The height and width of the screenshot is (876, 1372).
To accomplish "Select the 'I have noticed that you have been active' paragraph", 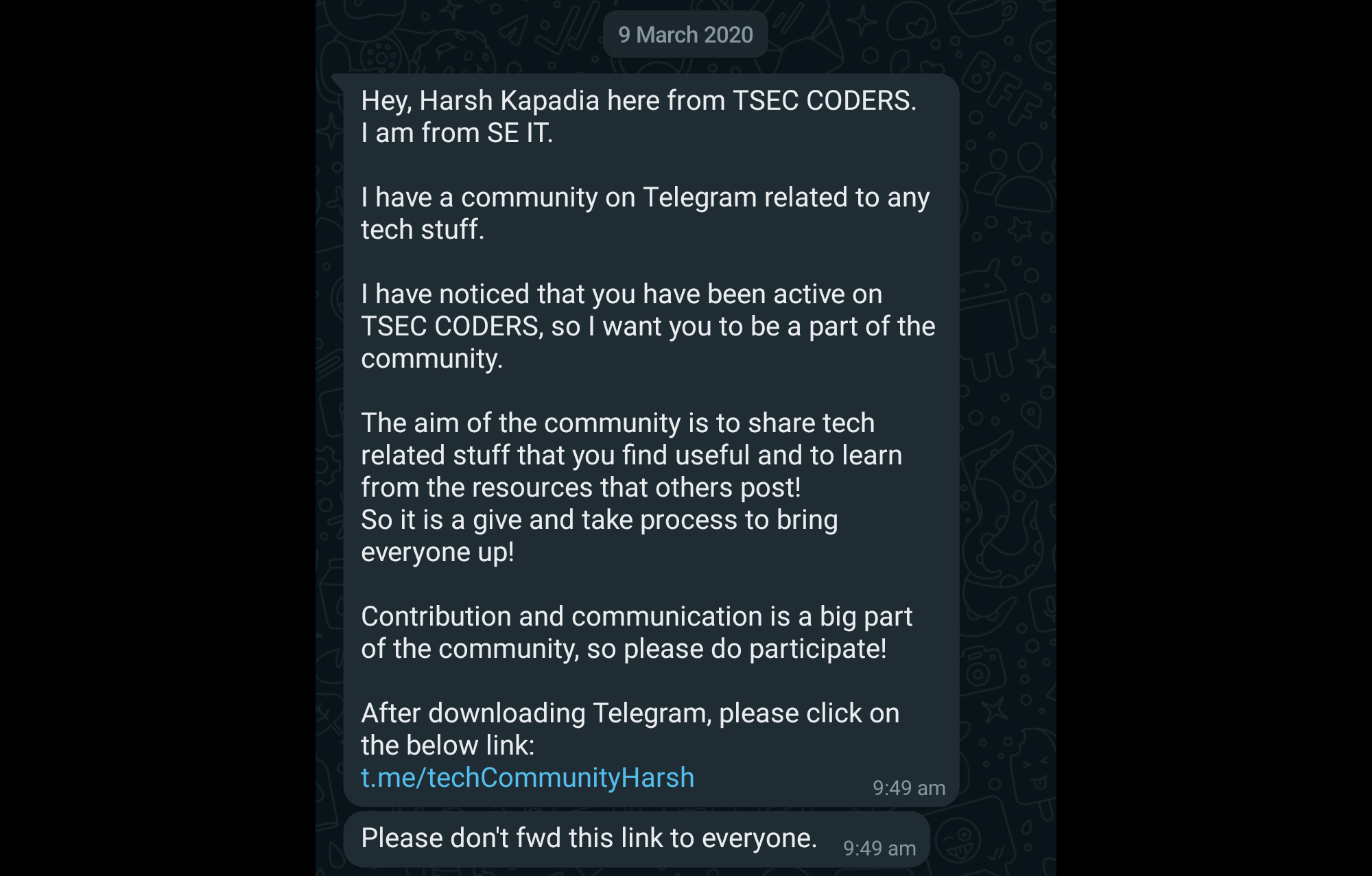I will (x=648, y=327).
